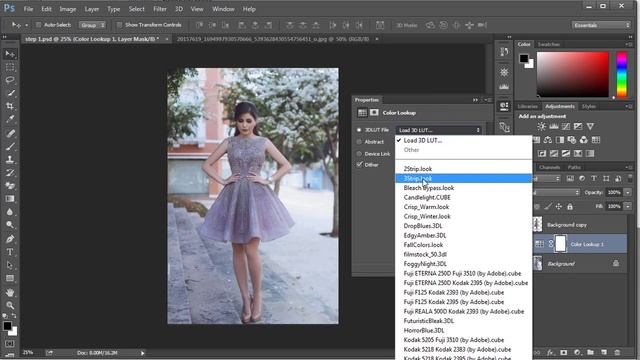Enable Auto-Select checkbox

[x=38, y=25]
